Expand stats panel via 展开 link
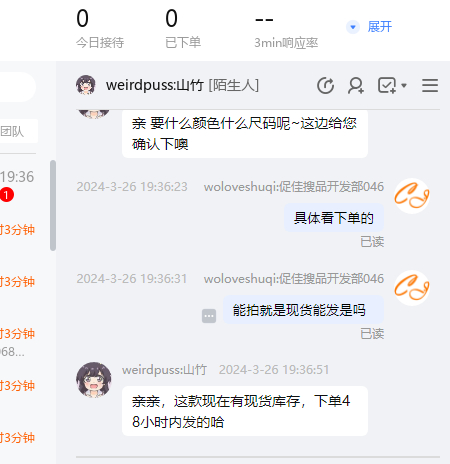This screenshot has height=464, width=450. click(x=380, y=27)
